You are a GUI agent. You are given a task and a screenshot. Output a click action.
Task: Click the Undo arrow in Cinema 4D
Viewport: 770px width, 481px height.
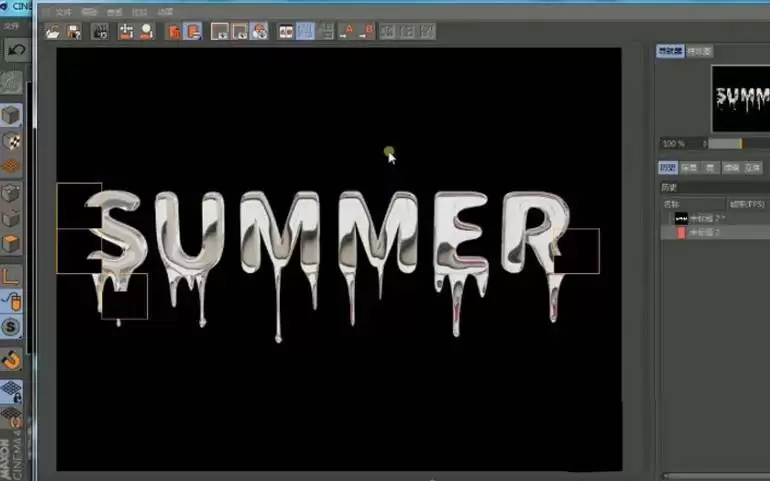point(17,50)
